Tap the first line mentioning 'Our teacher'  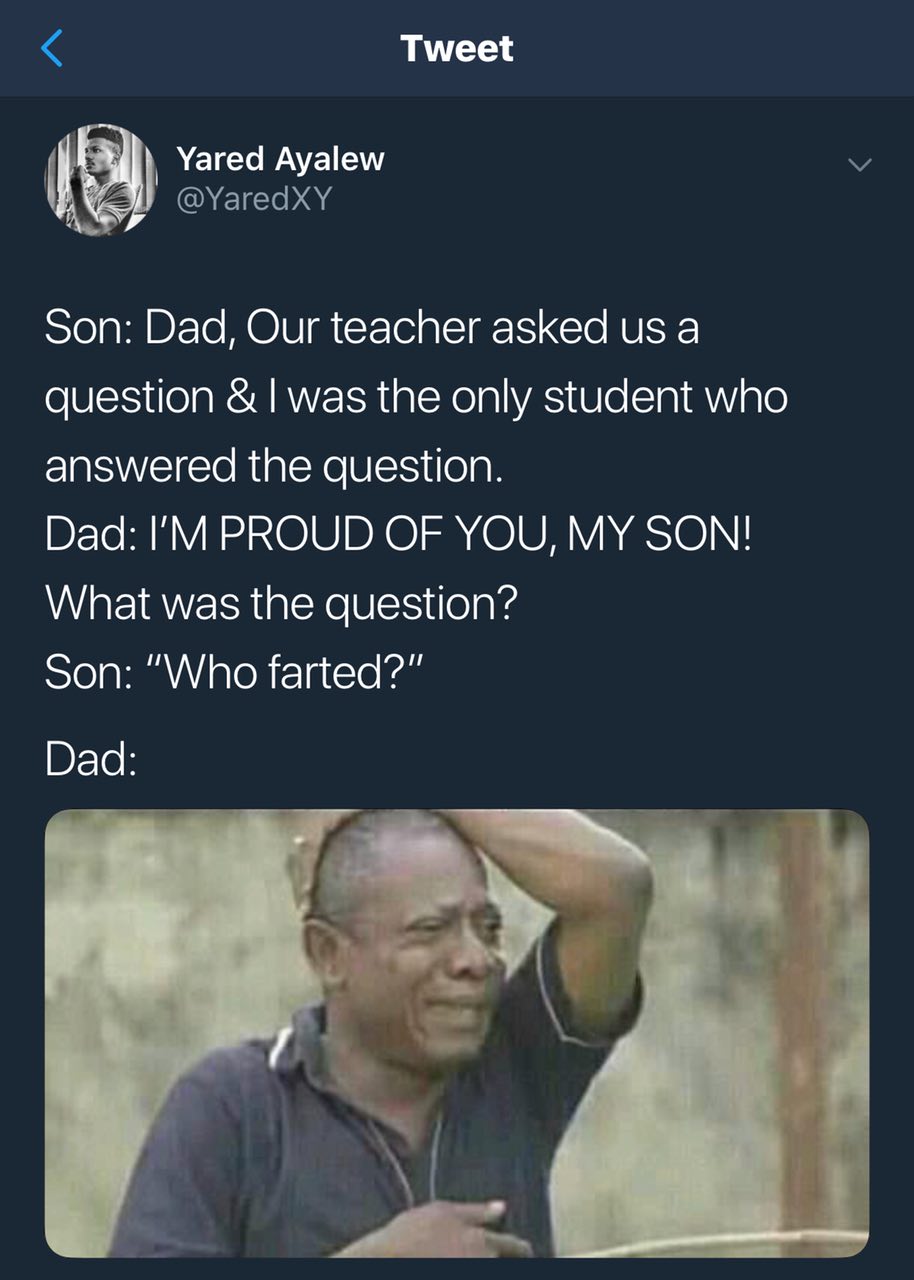pyautogui.click(x=372, y=328)
